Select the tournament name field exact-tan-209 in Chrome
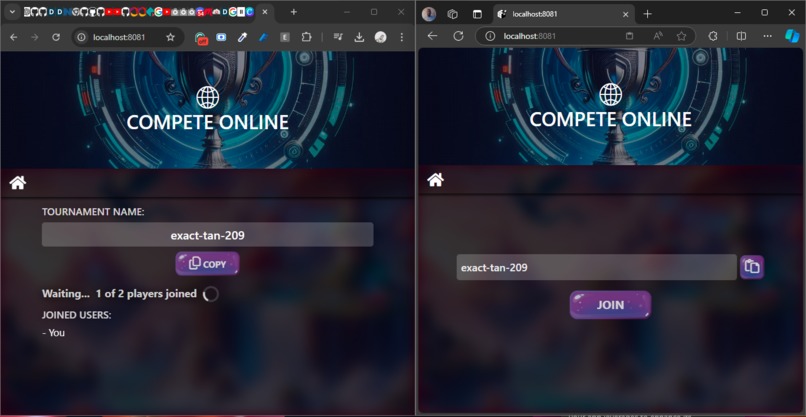Viewport: 806px width, 417px height. coord(208,235)
